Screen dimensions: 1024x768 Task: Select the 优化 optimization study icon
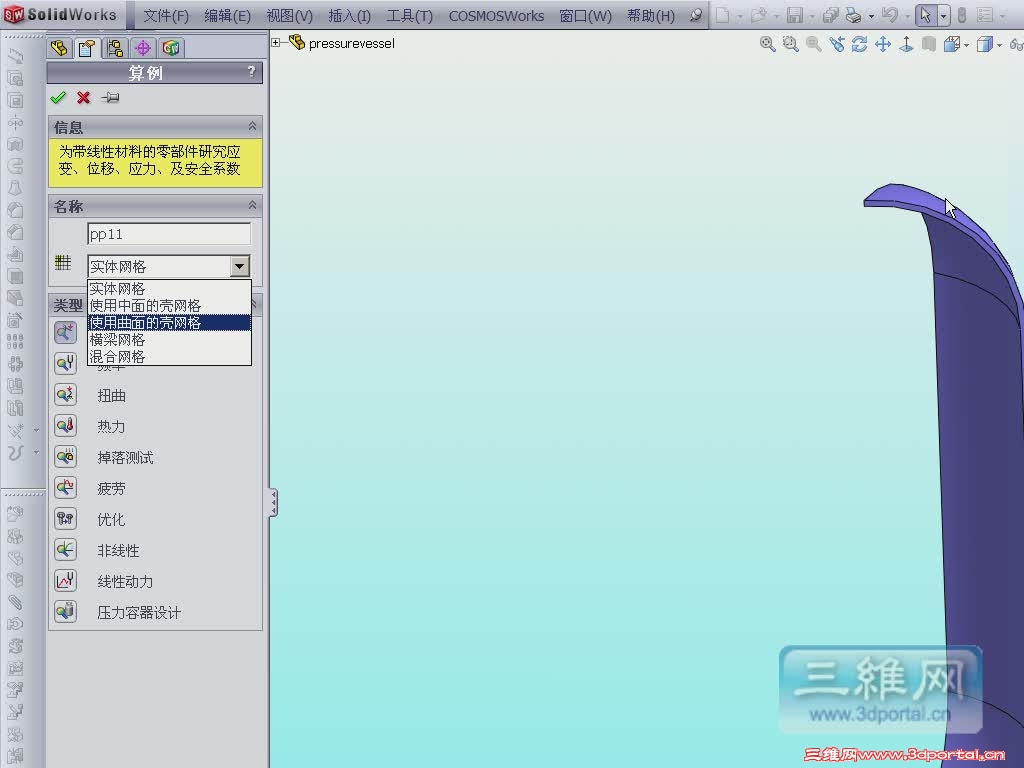coord(65,519)
